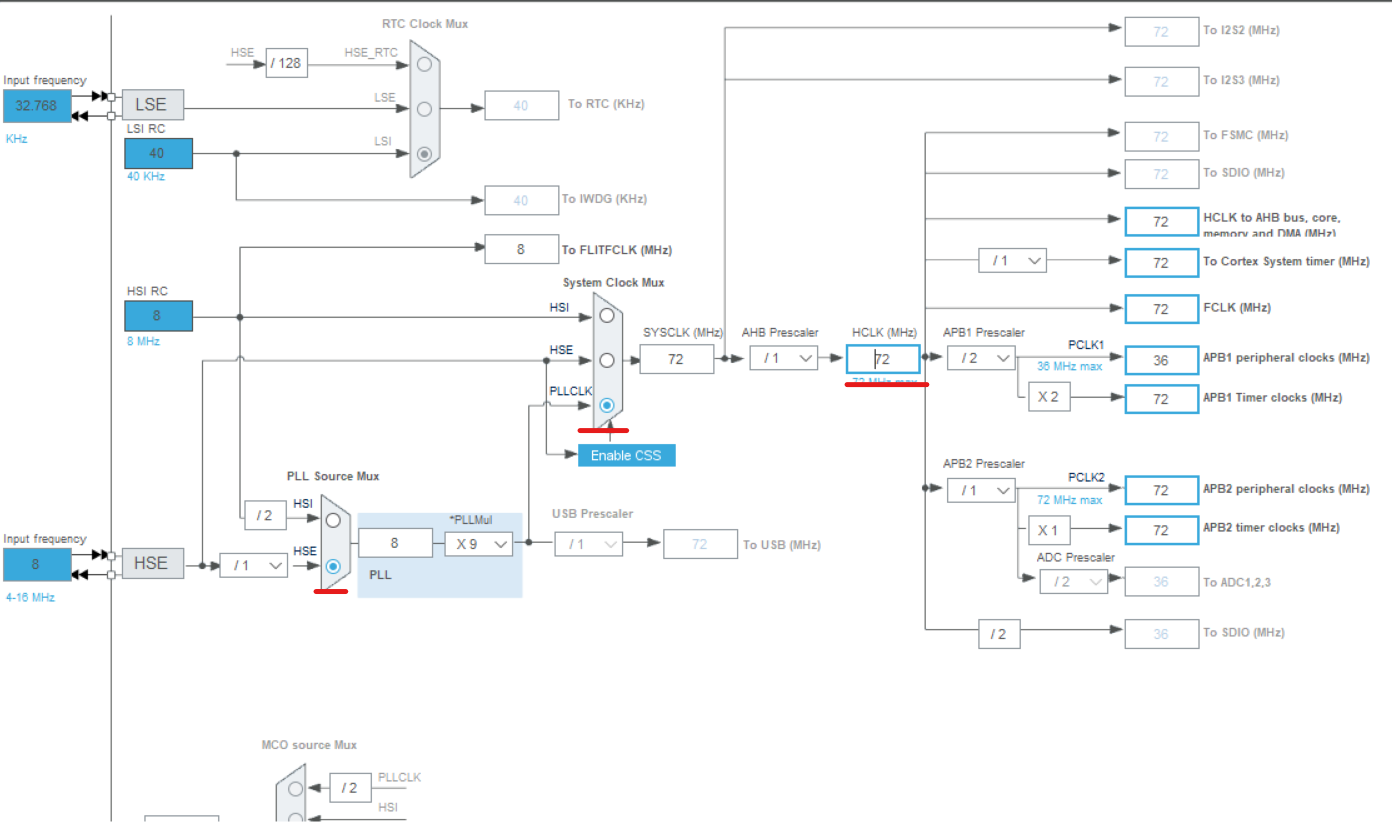Viewport: 1392px width, 833px height.
Task: Select HSI in System Clock Mux
Action: point(607,315)
